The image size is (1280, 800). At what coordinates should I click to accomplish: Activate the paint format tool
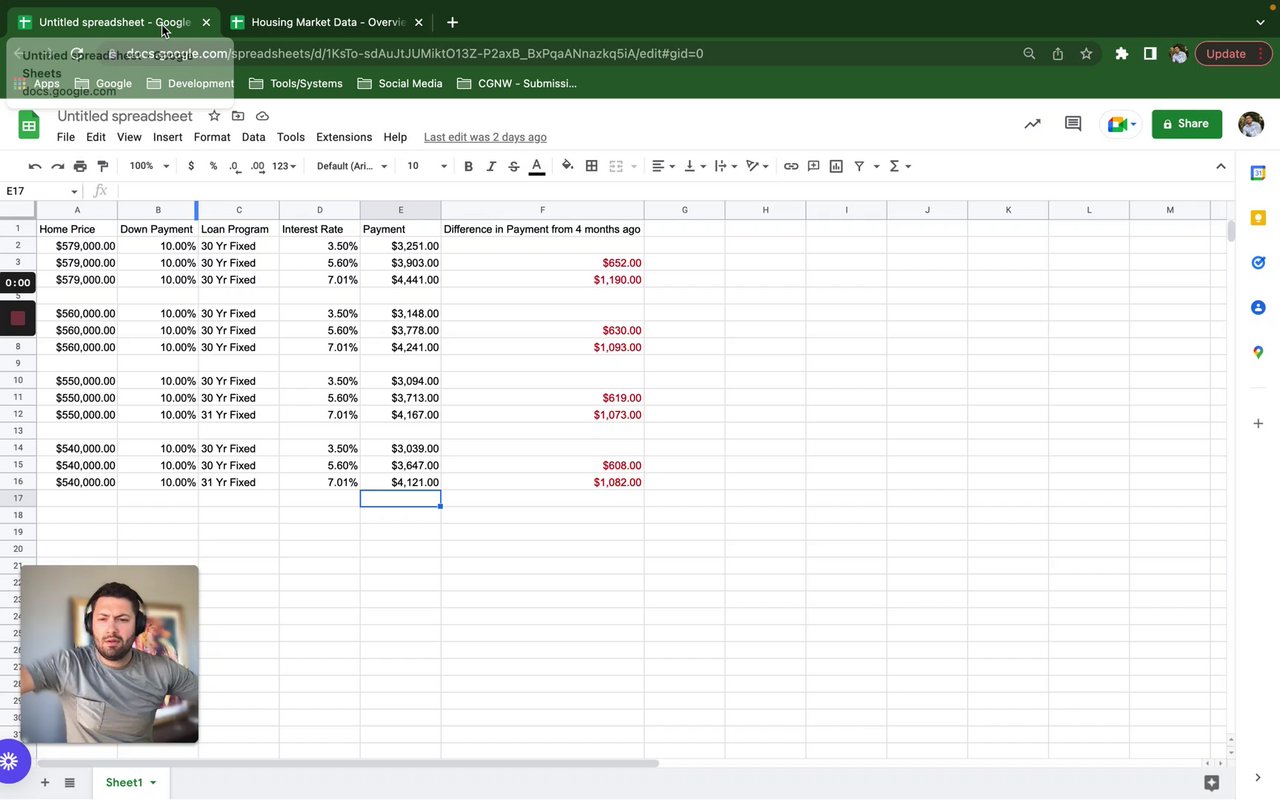click(102, 166)
